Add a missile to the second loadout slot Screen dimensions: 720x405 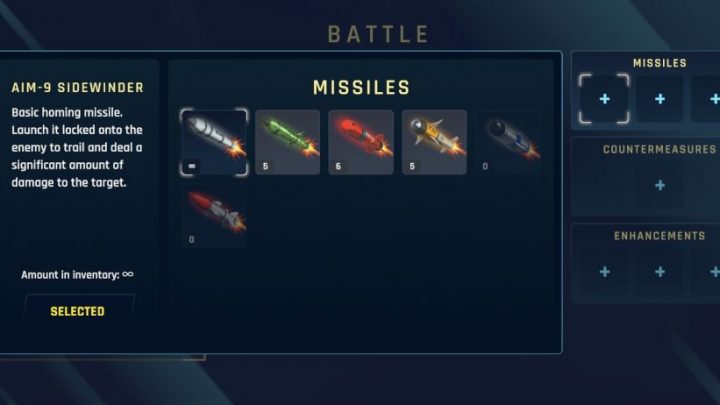(x=660, y=99)
